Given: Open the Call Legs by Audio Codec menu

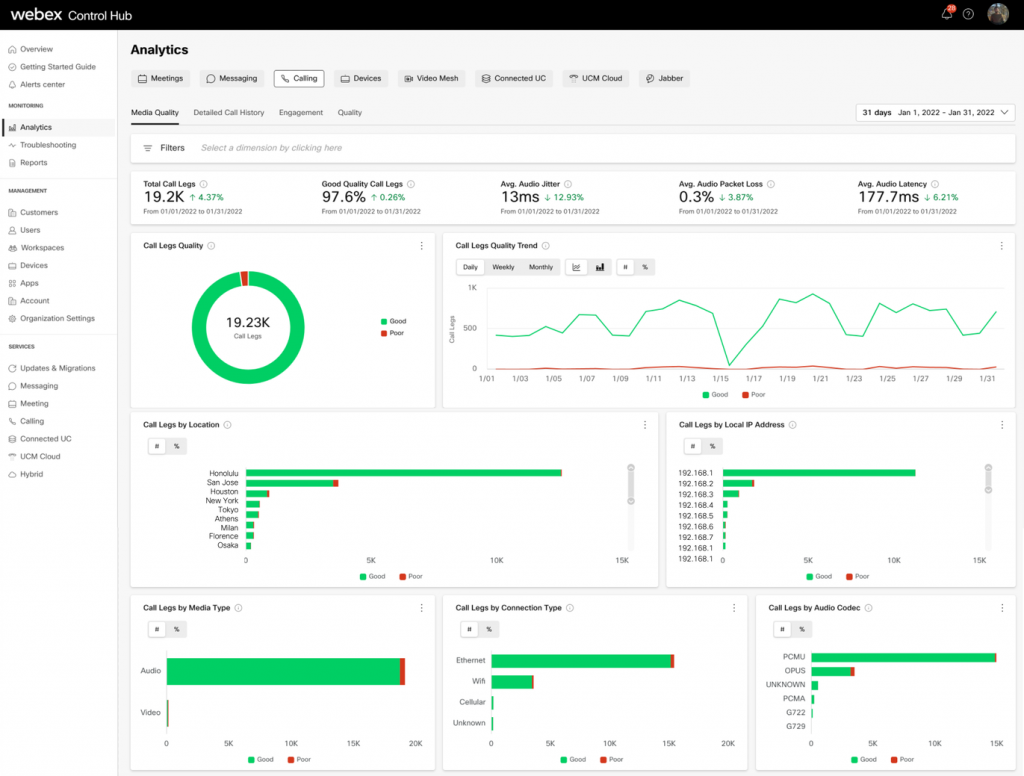Looking at the screenshot, I should (x=1001, y=608).
